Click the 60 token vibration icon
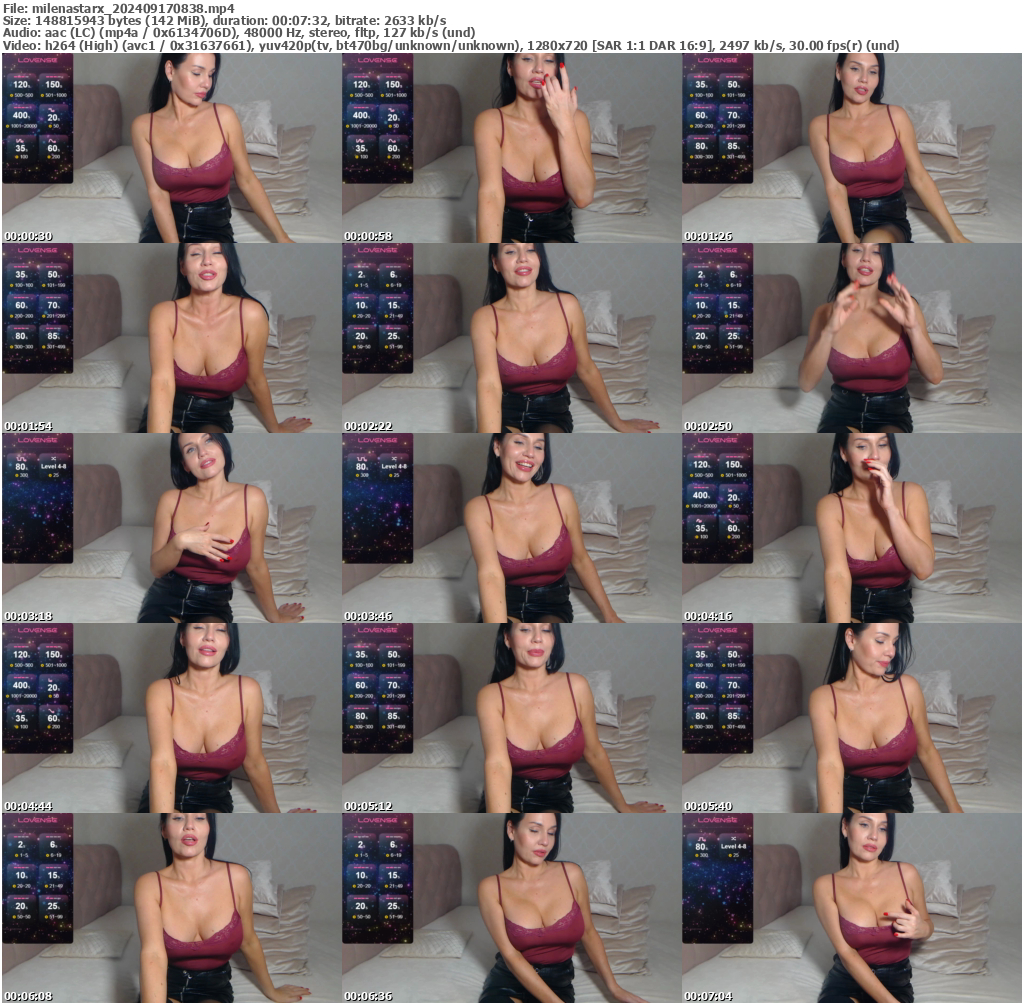The image size is (1024, 1003). click(x=52, y=146)
